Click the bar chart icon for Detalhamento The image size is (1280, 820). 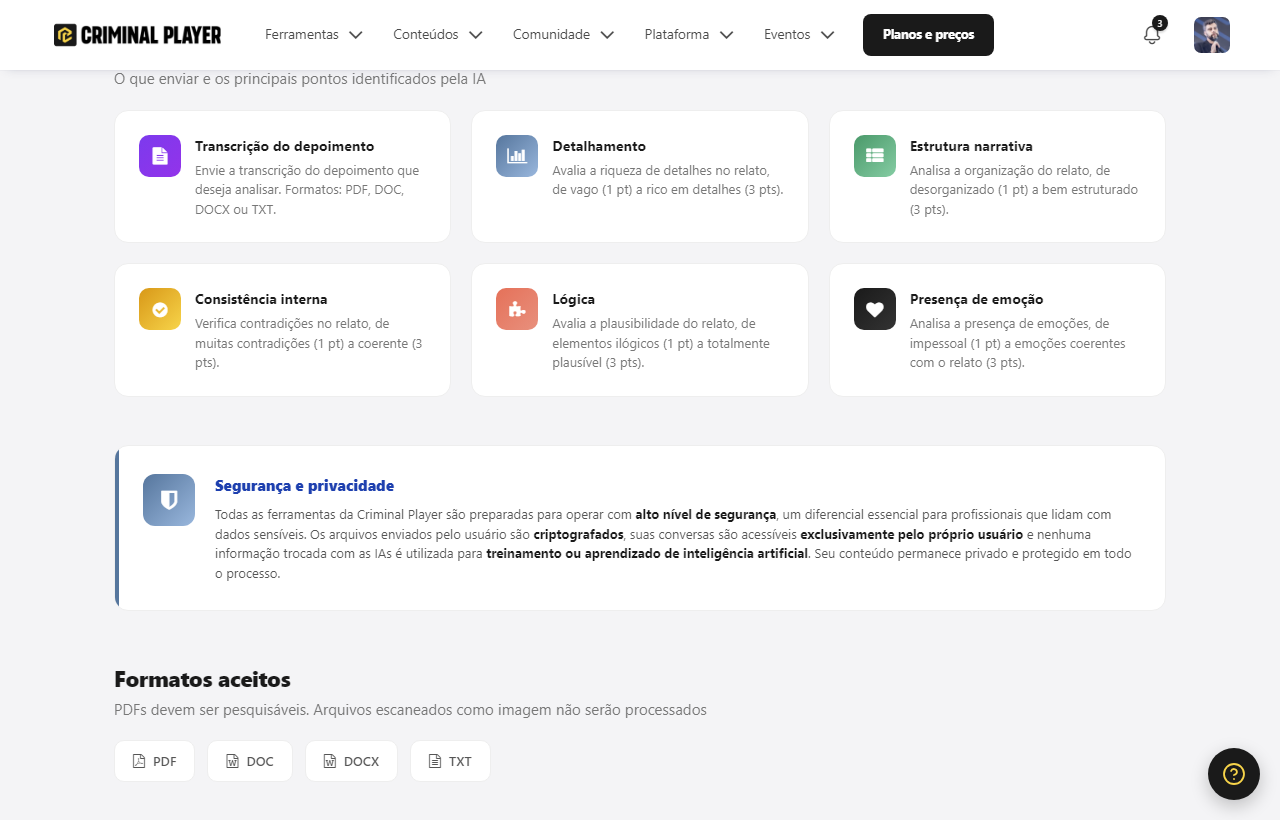coord(517,156)
